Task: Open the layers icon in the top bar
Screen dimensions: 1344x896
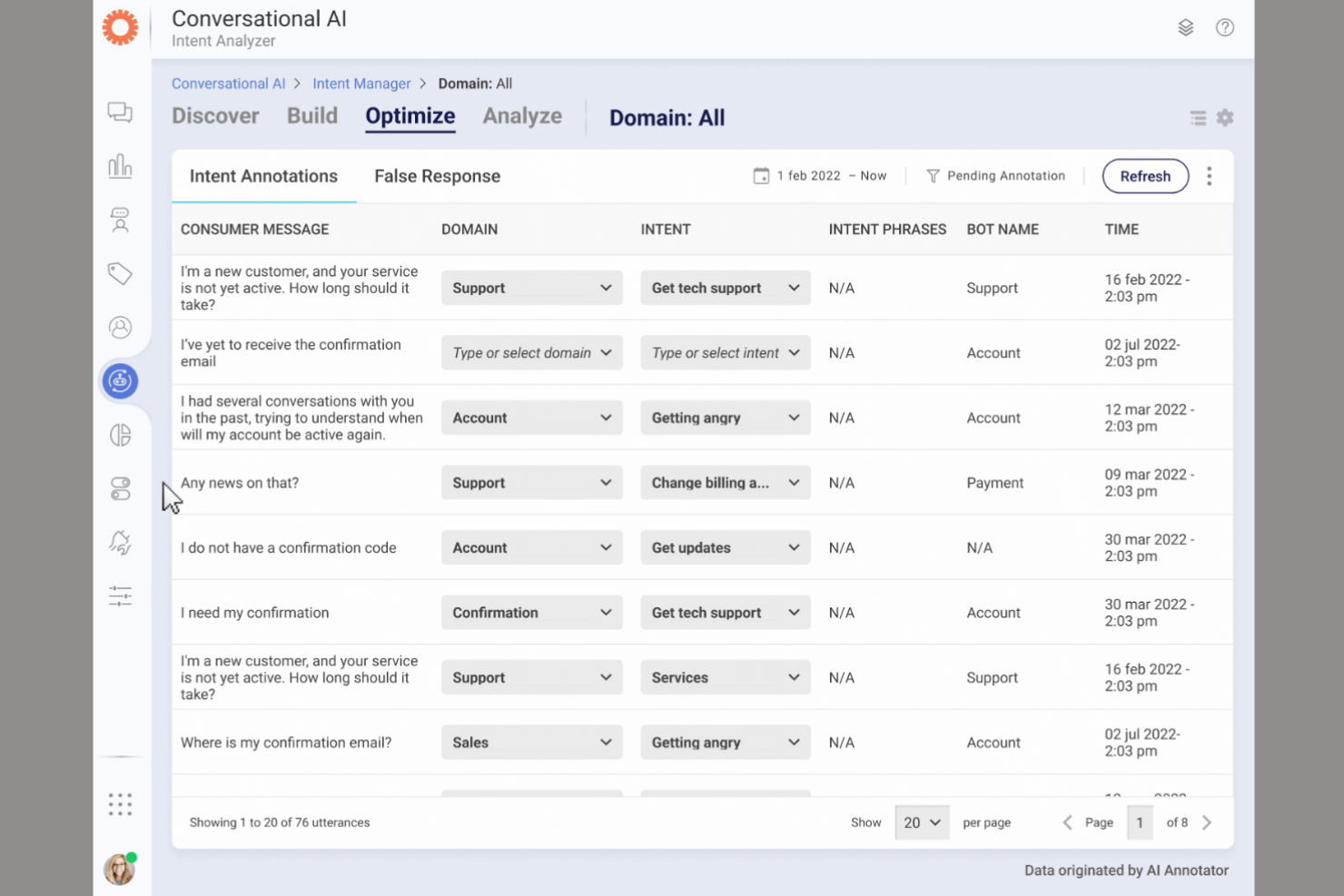Action: coord(1186,27)
